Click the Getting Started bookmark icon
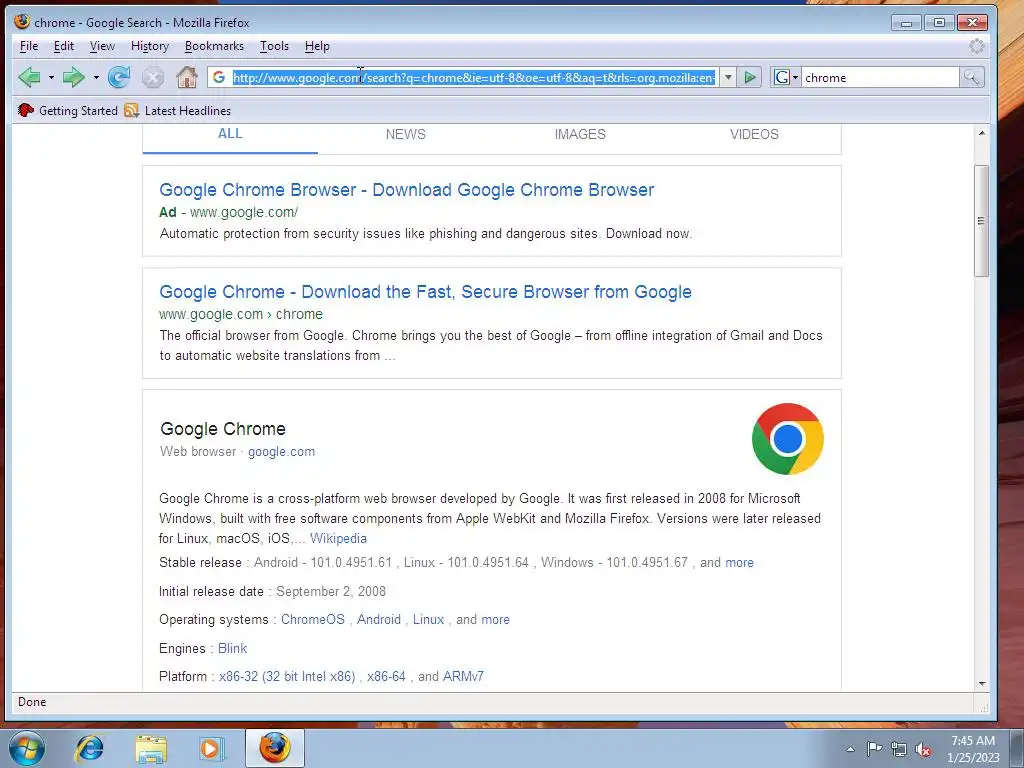 [26, 110]
